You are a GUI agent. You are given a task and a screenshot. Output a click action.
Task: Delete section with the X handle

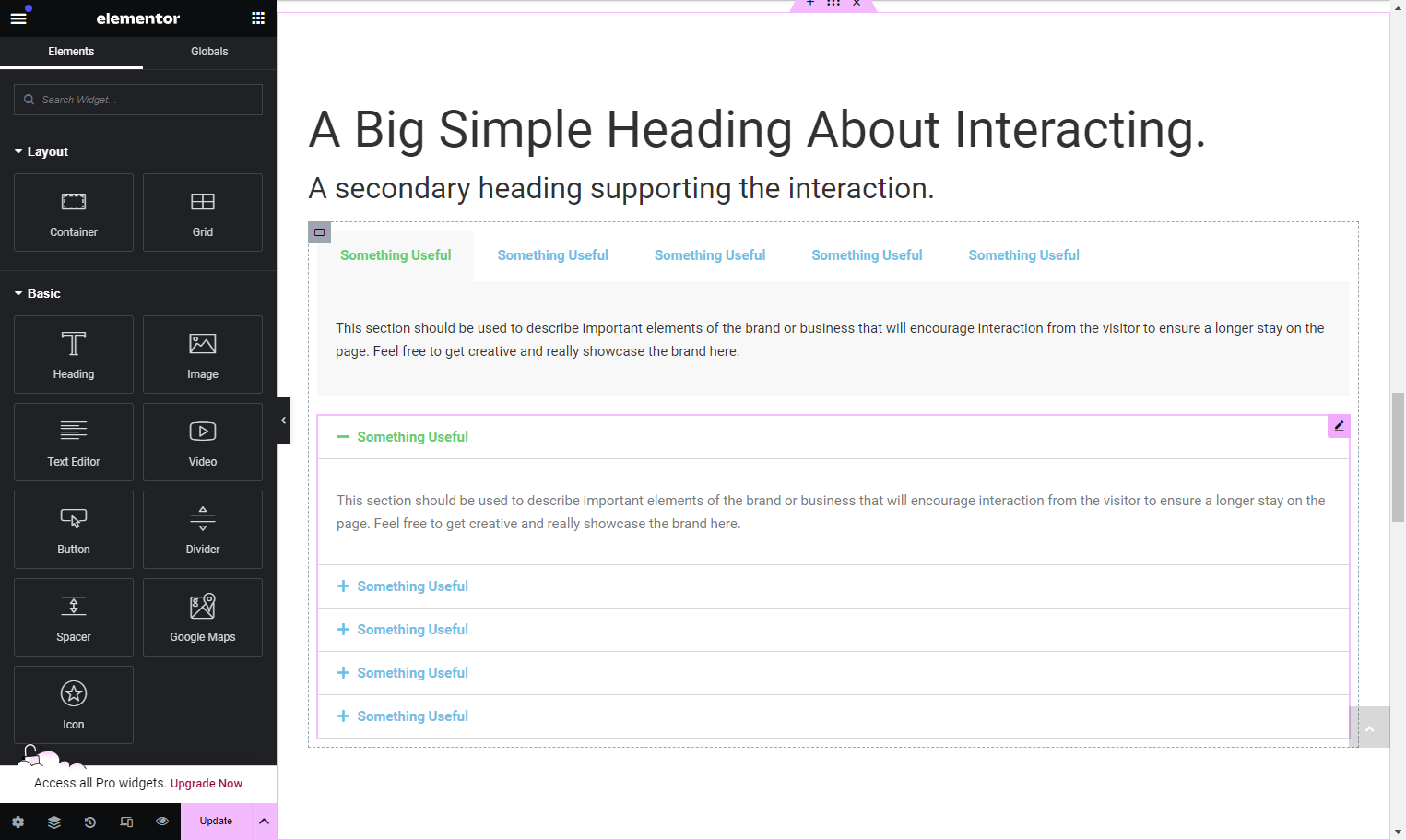(x=857, y=4)
